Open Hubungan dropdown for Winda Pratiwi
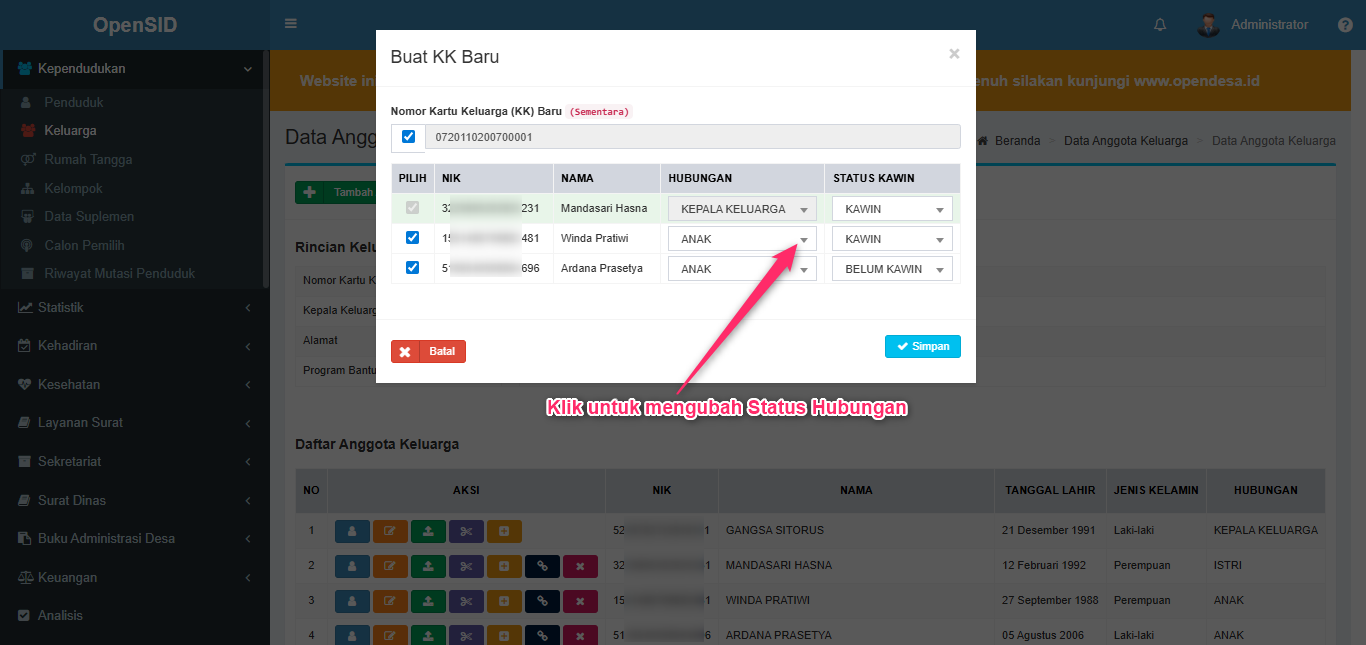This screenshot has height=645, width=1366. (x=742, y=239)
